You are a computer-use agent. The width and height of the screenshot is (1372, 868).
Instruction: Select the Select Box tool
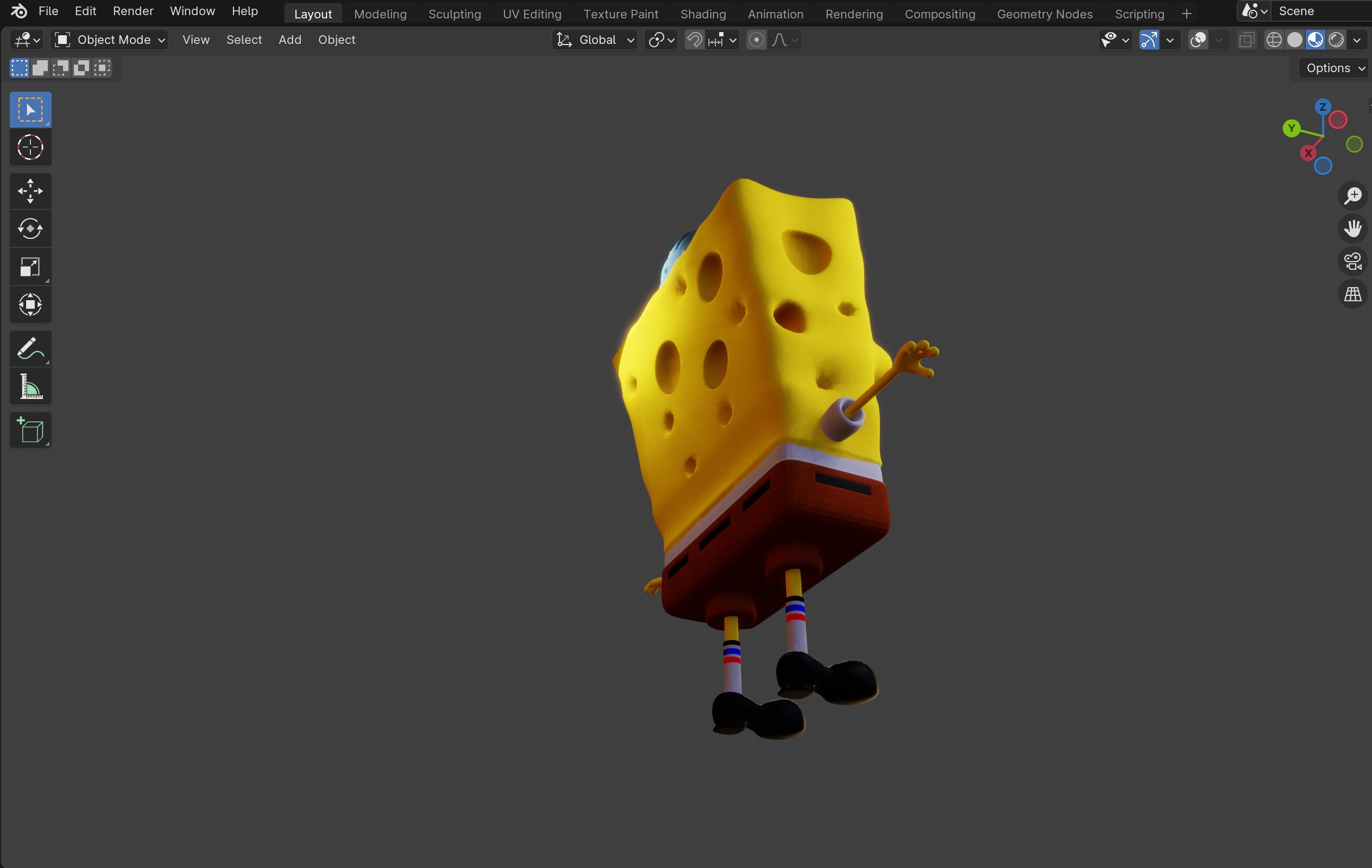pos(30,109)
